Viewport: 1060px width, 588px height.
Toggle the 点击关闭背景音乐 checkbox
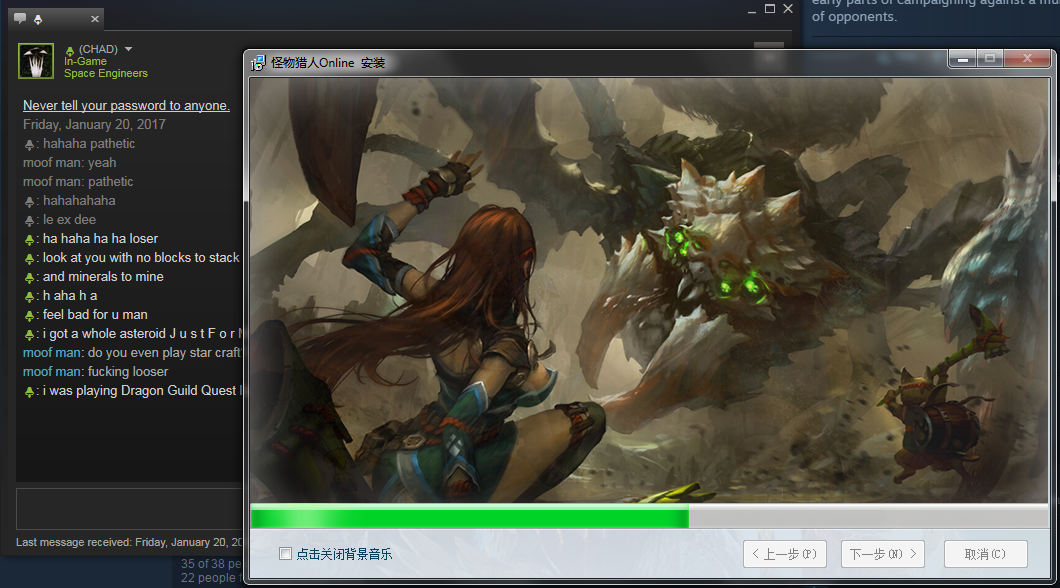click(285, 554)
